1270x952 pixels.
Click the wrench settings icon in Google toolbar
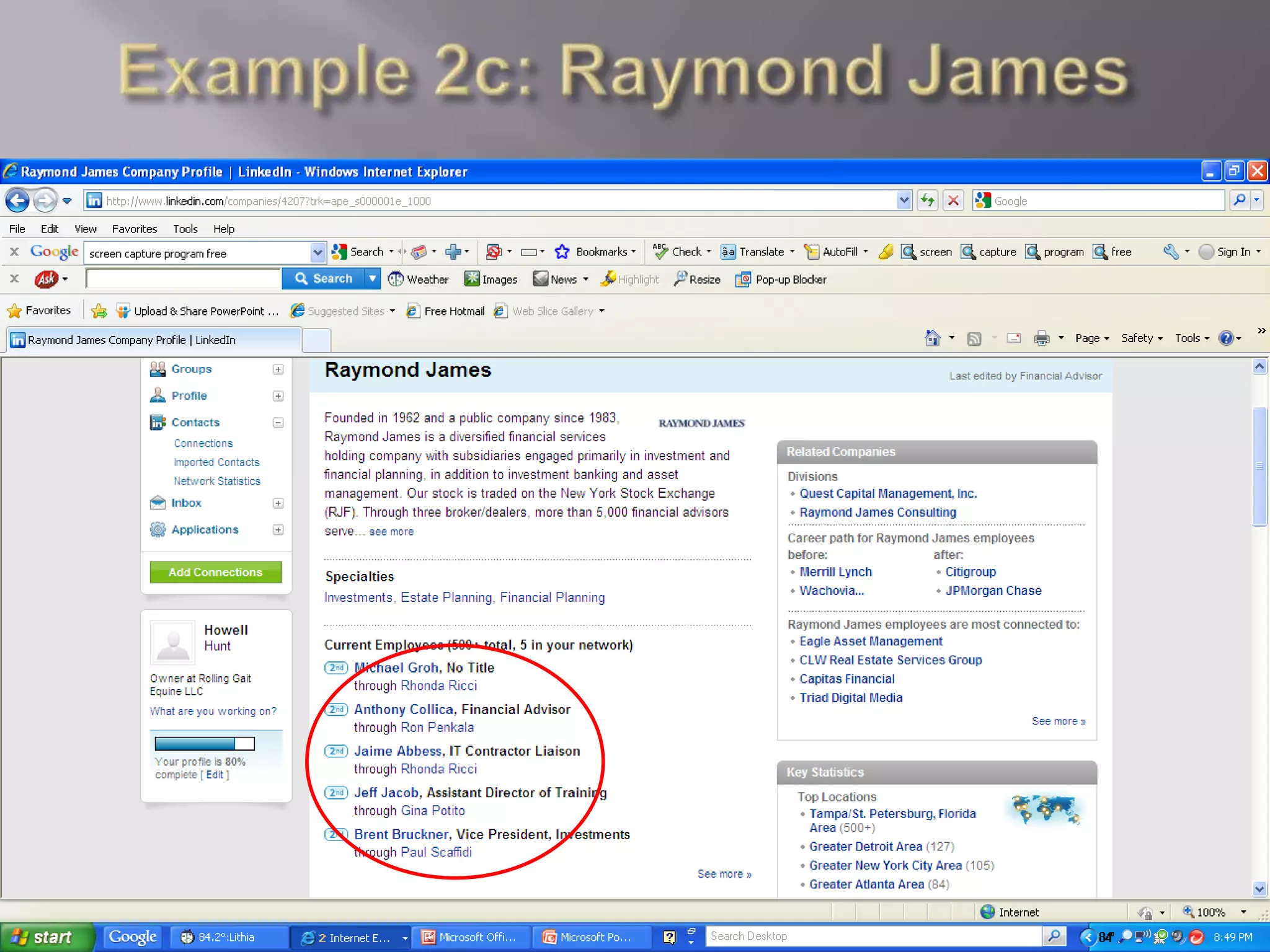pos(1170,252)
